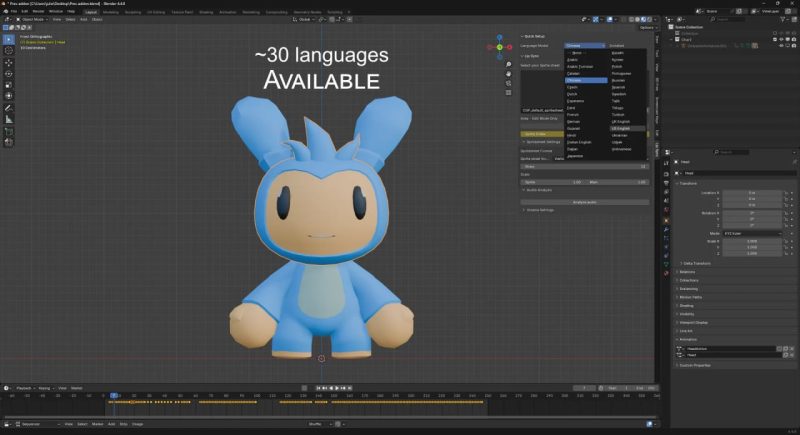Viewport: 800px width, 435px height.
Task: Activate the Measure tool
Action: click(9, 119)
